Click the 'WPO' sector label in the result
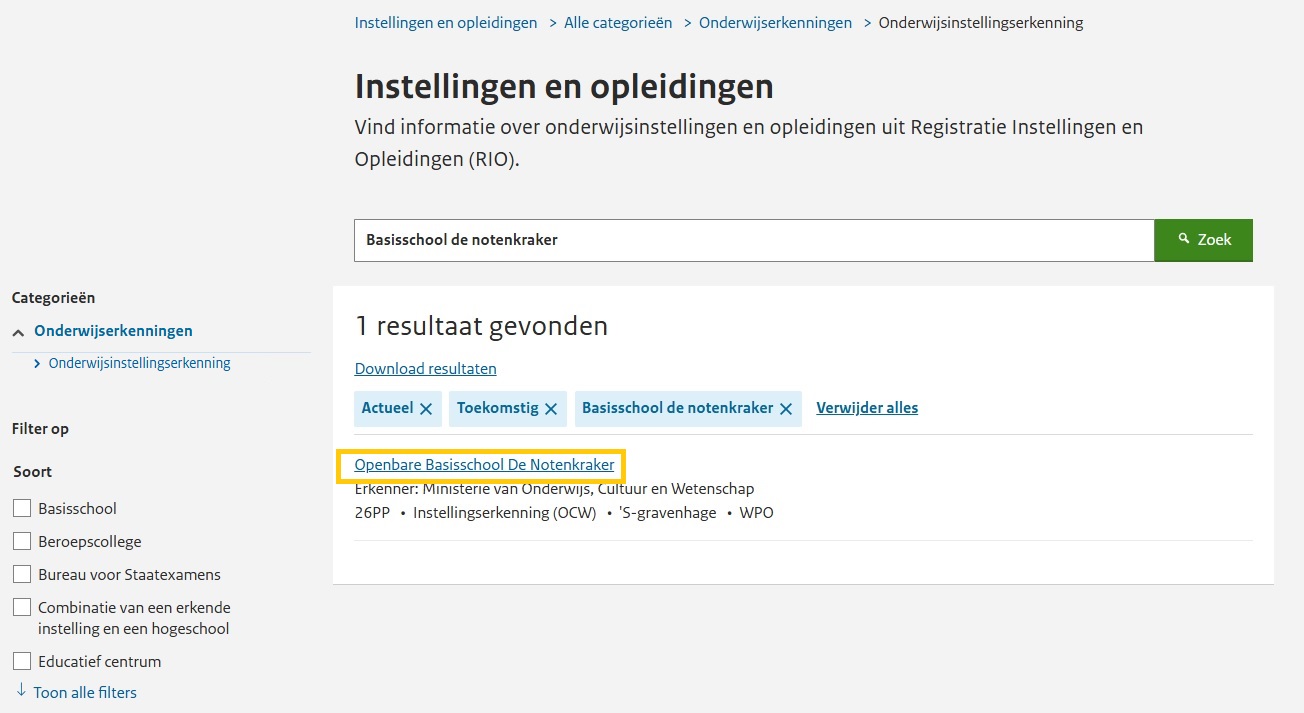The height and width of the screenshot is (713, 1304). coord(756,513)
